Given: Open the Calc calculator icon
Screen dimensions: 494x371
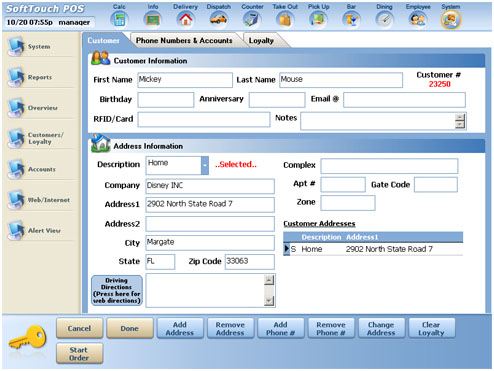Looking at the screenshot, I should tap(119, 19).
